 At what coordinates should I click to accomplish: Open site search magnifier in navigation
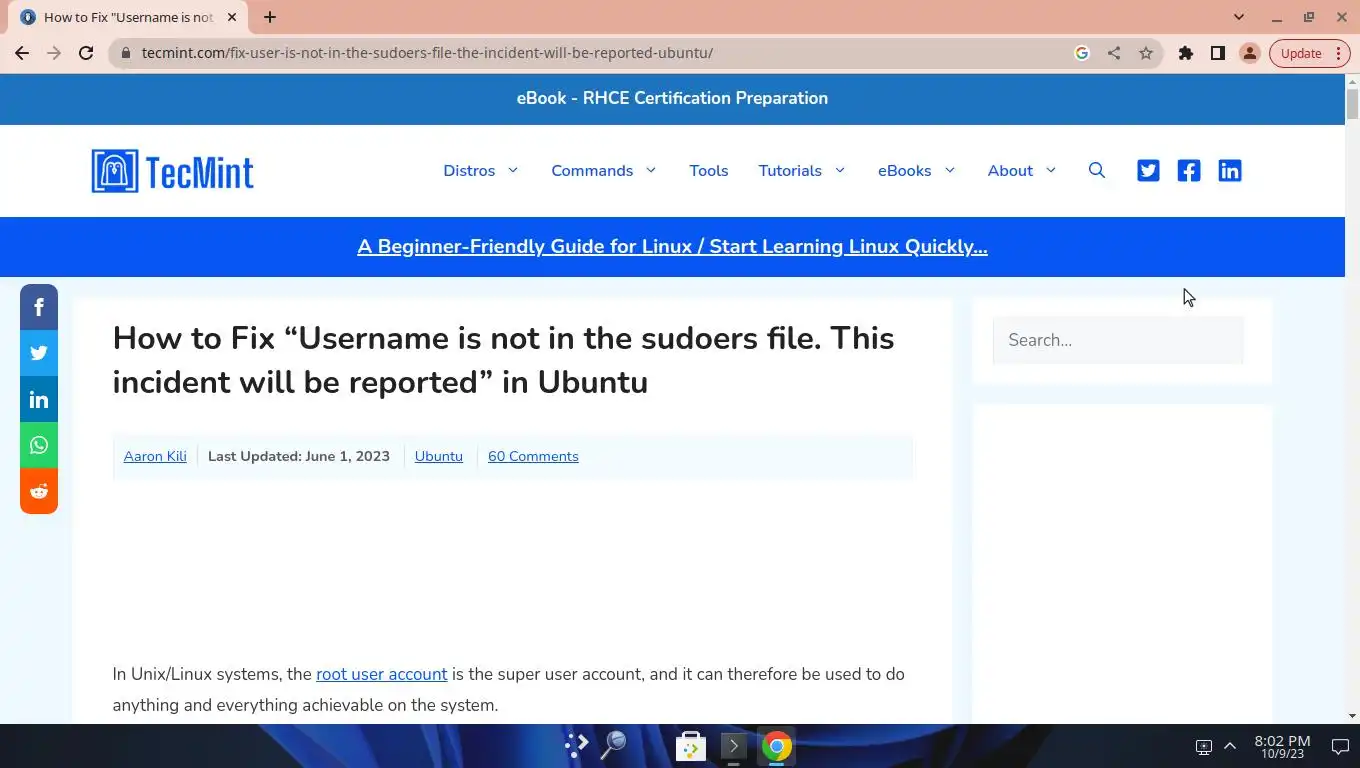coord(1097,171)
